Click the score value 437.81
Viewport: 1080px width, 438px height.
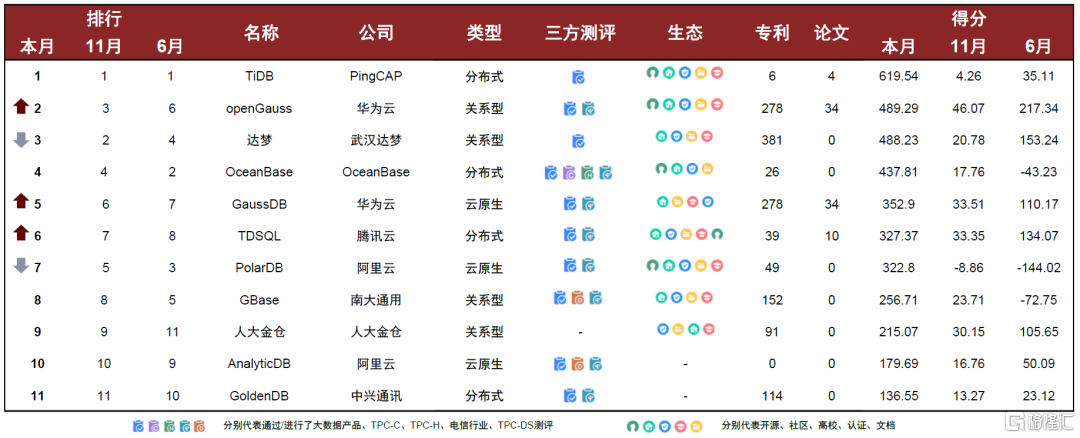click(899, 172)
